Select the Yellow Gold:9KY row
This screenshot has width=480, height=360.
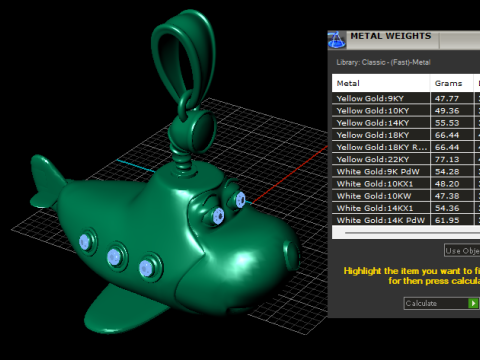[x=406, y=98]
